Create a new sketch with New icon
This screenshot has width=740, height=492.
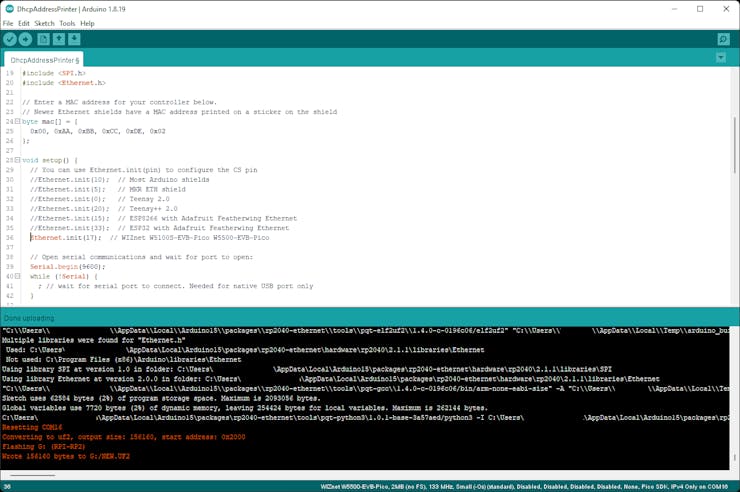point(43,39)
